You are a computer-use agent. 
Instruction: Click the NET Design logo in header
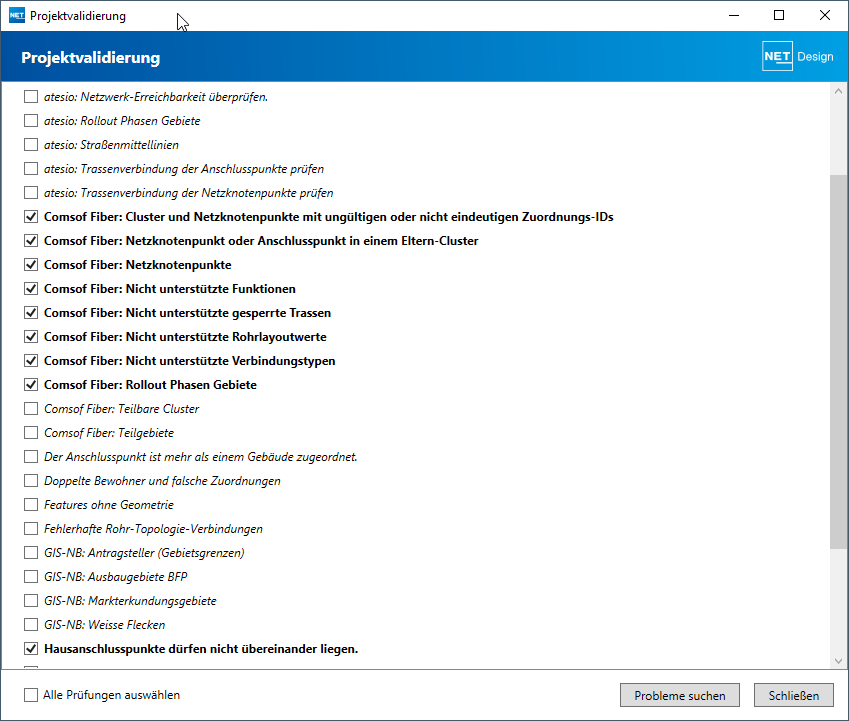pyautogui.click(x=798, y=56)
